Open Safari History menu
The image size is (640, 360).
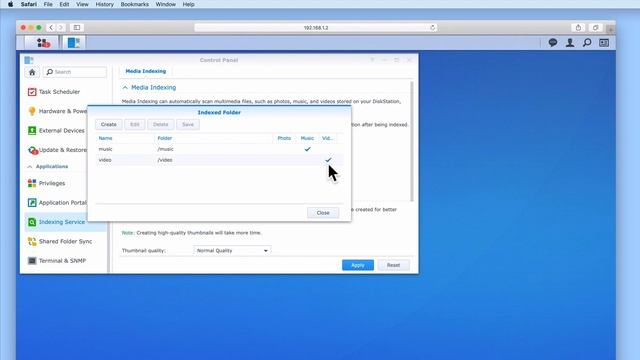tap(104, 4)
